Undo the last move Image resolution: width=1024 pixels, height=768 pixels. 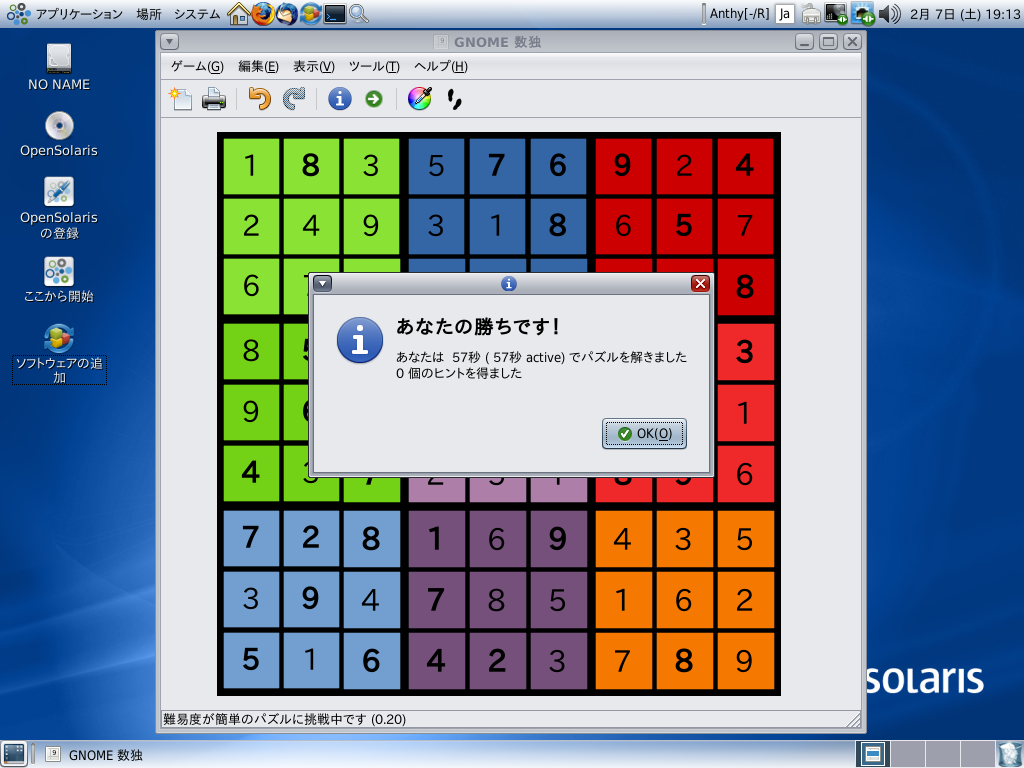coord(259,99)
